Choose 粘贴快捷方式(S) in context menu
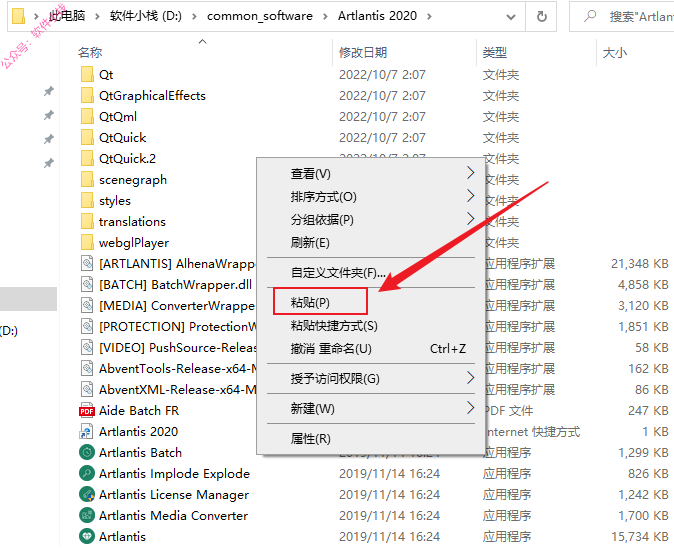Screen dimensions: 674x550 (371, 326)
